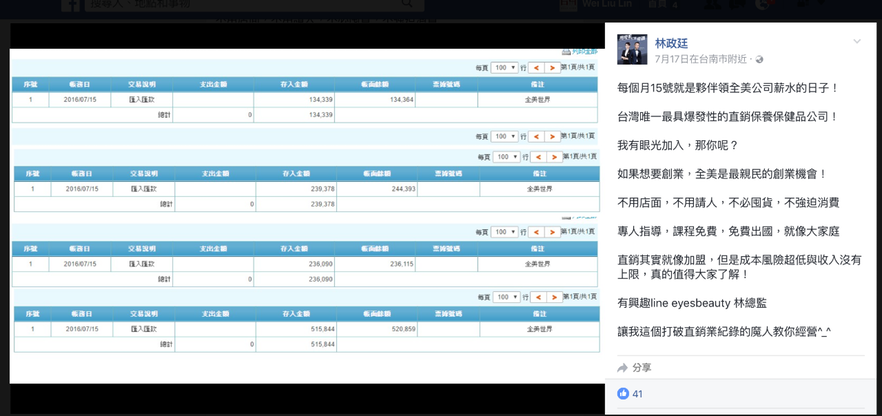Open the 41 likes count

637,394
